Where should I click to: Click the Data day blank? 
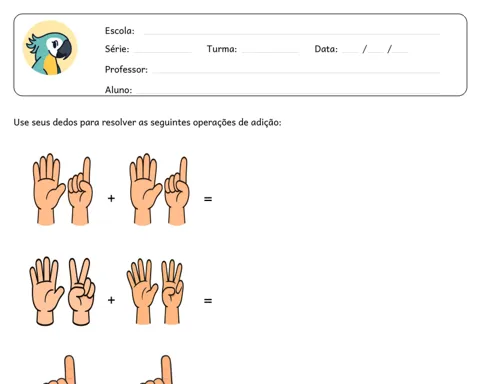(350, 52)
